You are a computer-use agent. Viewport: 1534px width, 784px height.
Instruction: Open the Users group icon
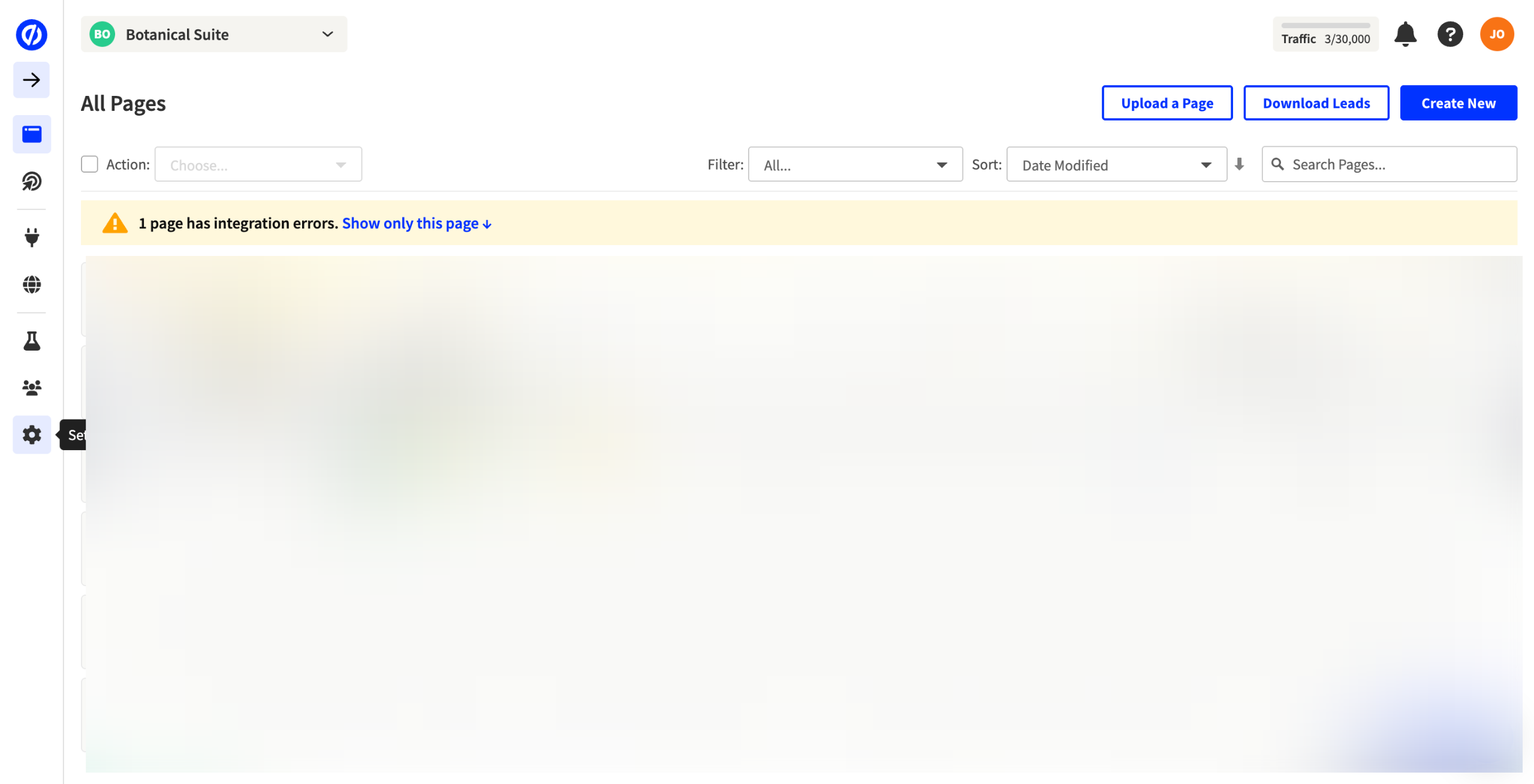pos(31,388)
